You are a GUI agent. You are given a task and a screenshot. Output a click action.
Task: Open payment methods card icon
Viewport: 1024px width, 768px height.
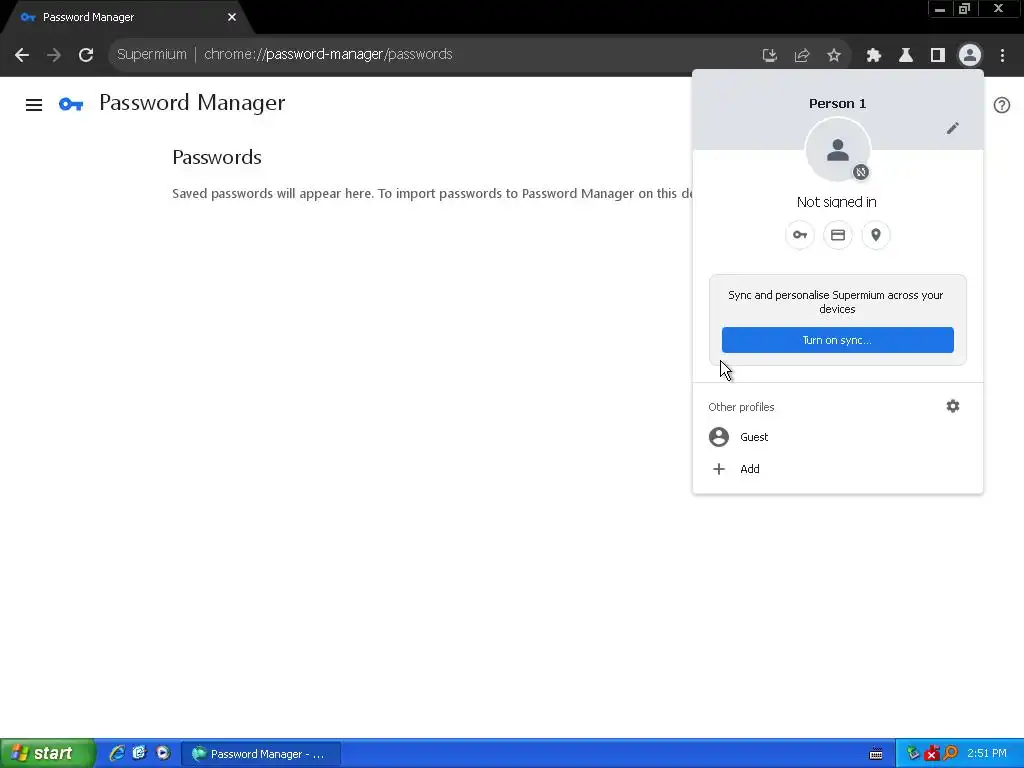[x=838, y=235]
